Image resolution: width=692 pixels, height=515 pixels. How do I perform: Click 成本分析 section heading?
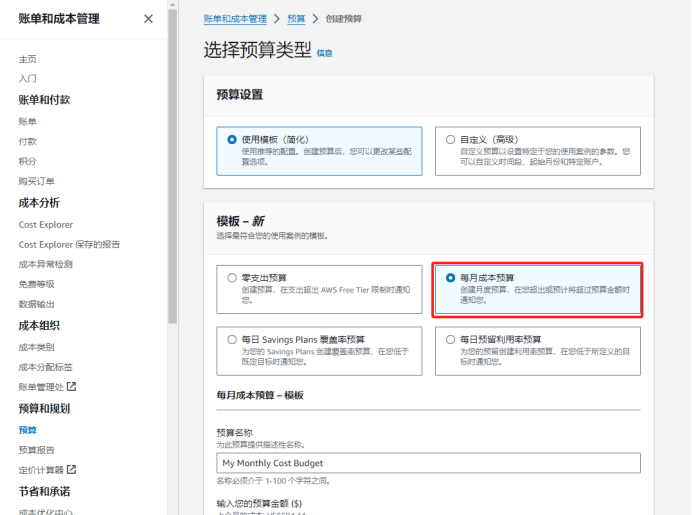[39, 203]
